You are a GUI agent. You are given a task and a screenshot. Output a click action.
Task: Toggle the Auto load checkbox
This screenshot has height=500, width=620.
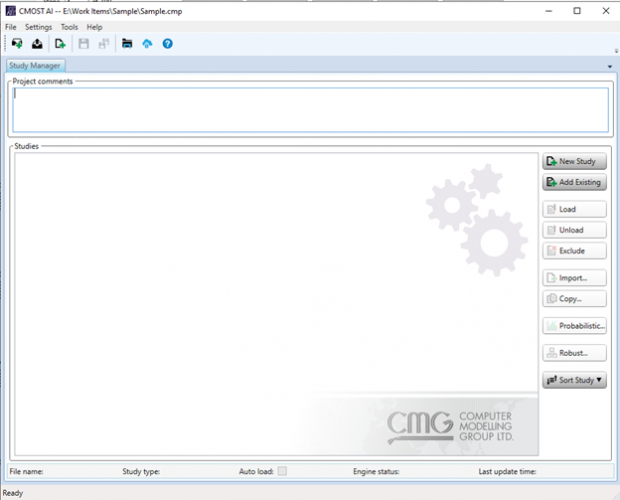pos(282,470)
